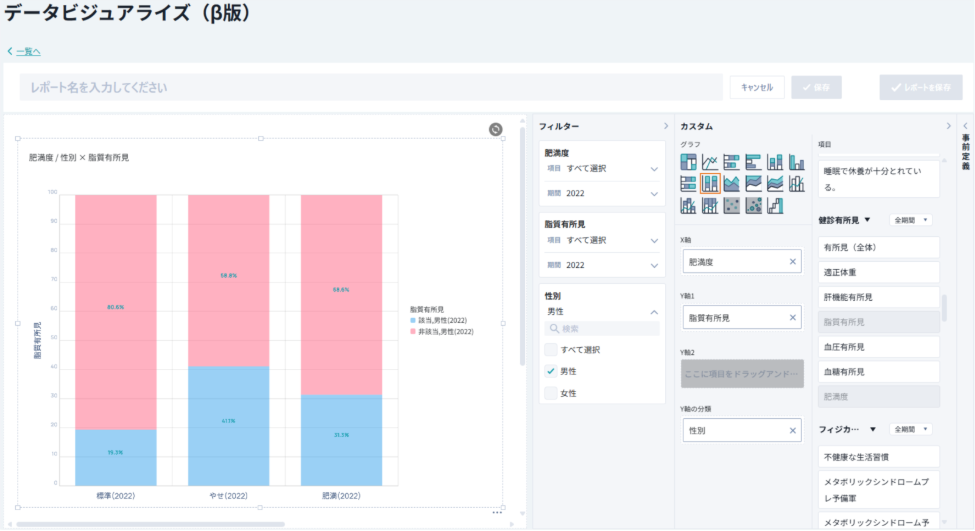Collapse the フィジカ… item group

click(873, 430)
